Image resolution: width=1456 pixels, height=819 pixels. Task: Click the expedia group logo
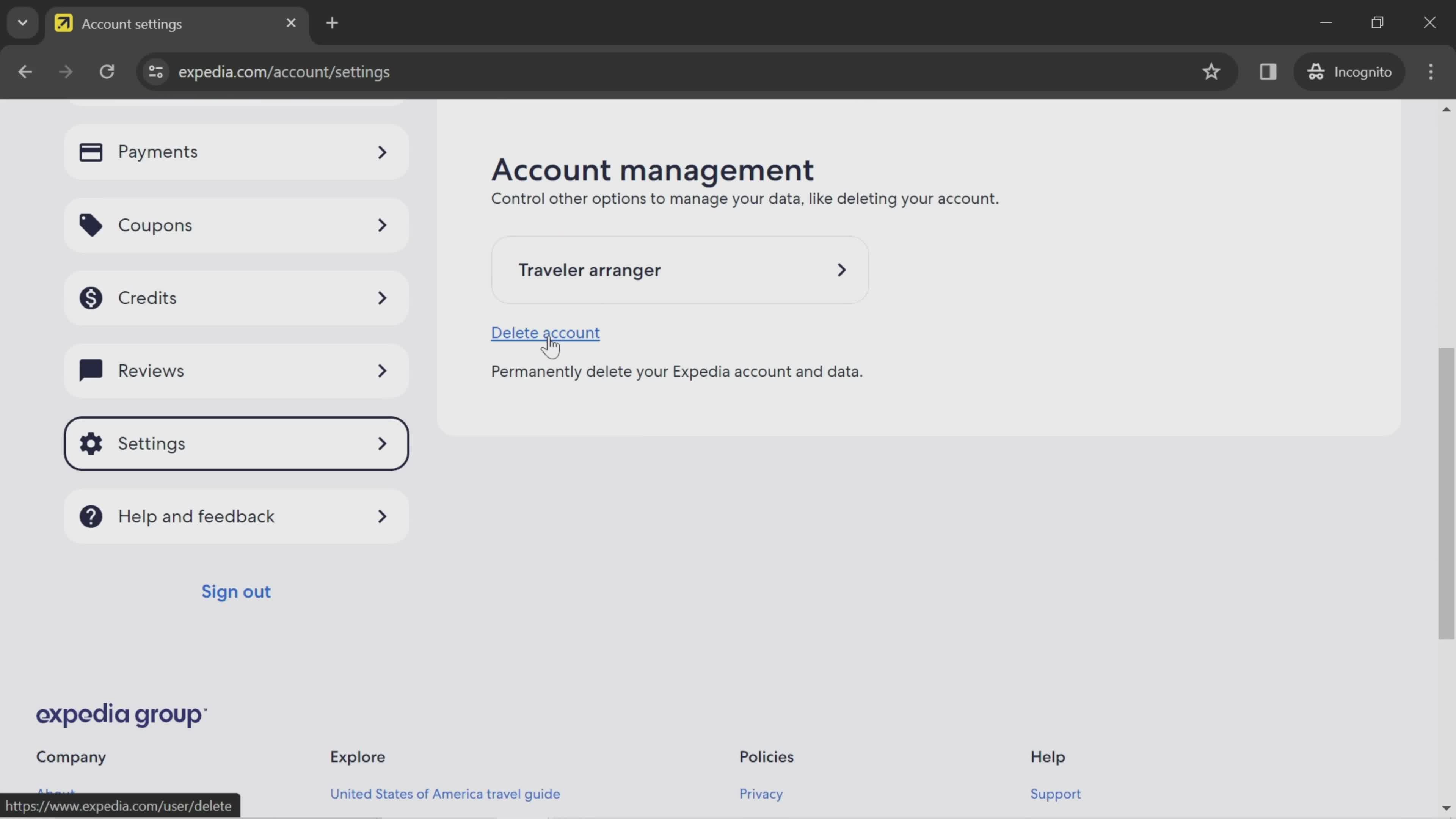121,715
